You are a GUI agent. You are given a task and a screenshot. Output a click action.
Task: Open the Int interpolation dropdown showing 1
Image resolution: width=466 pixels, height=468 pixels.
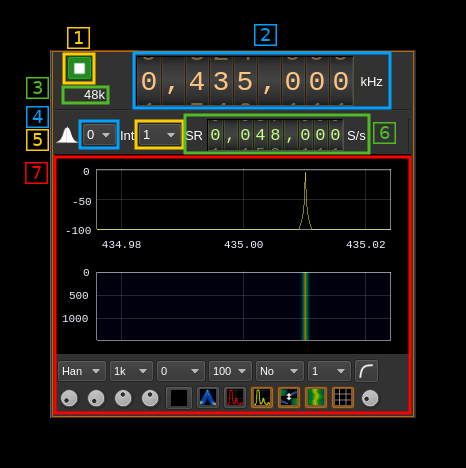(160, 135)
